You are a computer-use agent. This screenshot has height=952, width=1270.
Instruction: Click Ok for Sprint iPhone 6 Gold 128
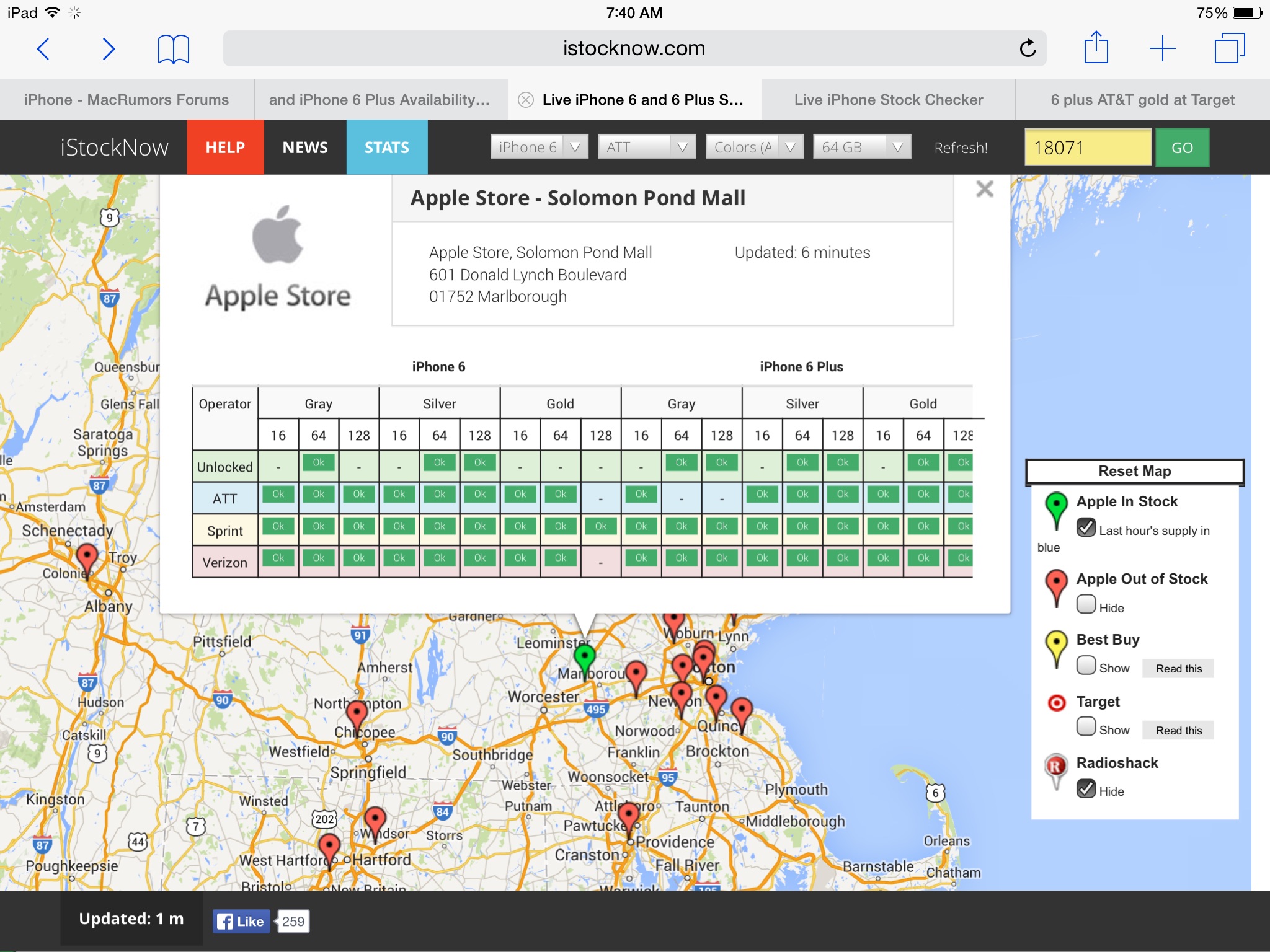point(601,526)
